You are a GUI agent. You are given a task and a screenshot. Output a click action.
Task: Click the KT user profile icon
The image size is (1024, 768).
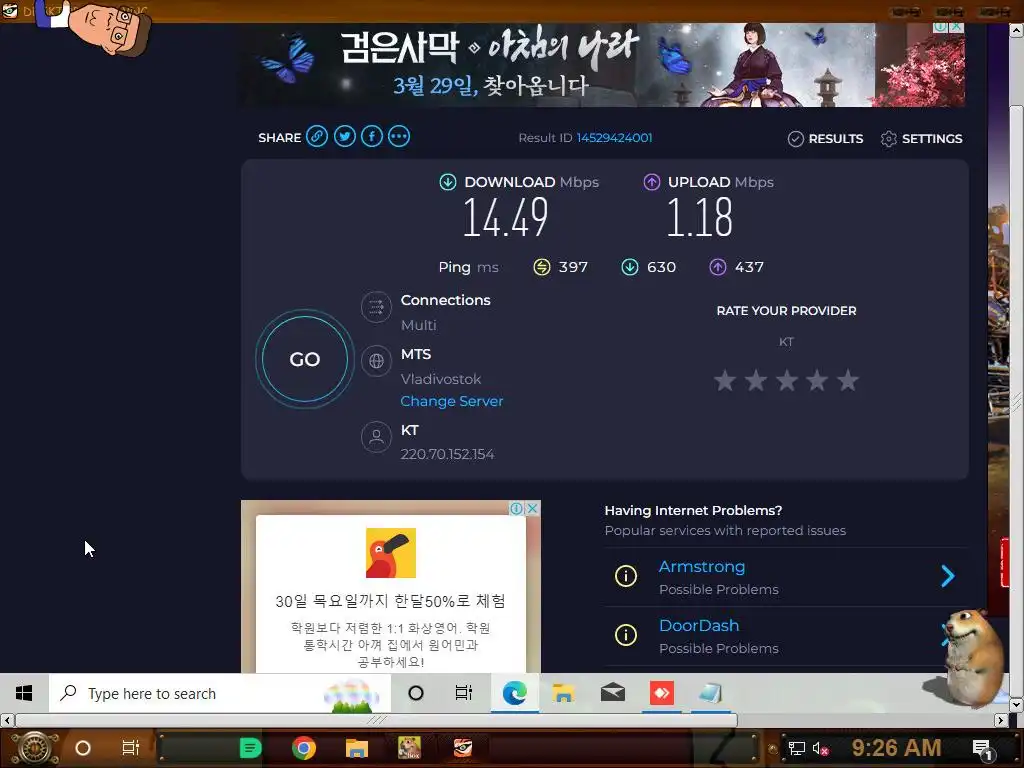pyautogui.click(x=376, y=437)
